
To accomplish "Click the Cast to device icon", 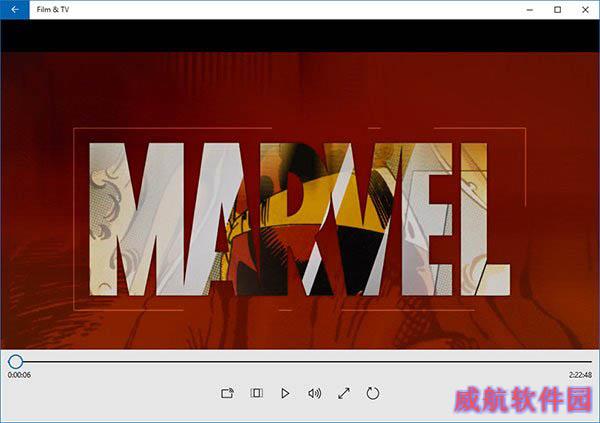I will coord(227,393).
